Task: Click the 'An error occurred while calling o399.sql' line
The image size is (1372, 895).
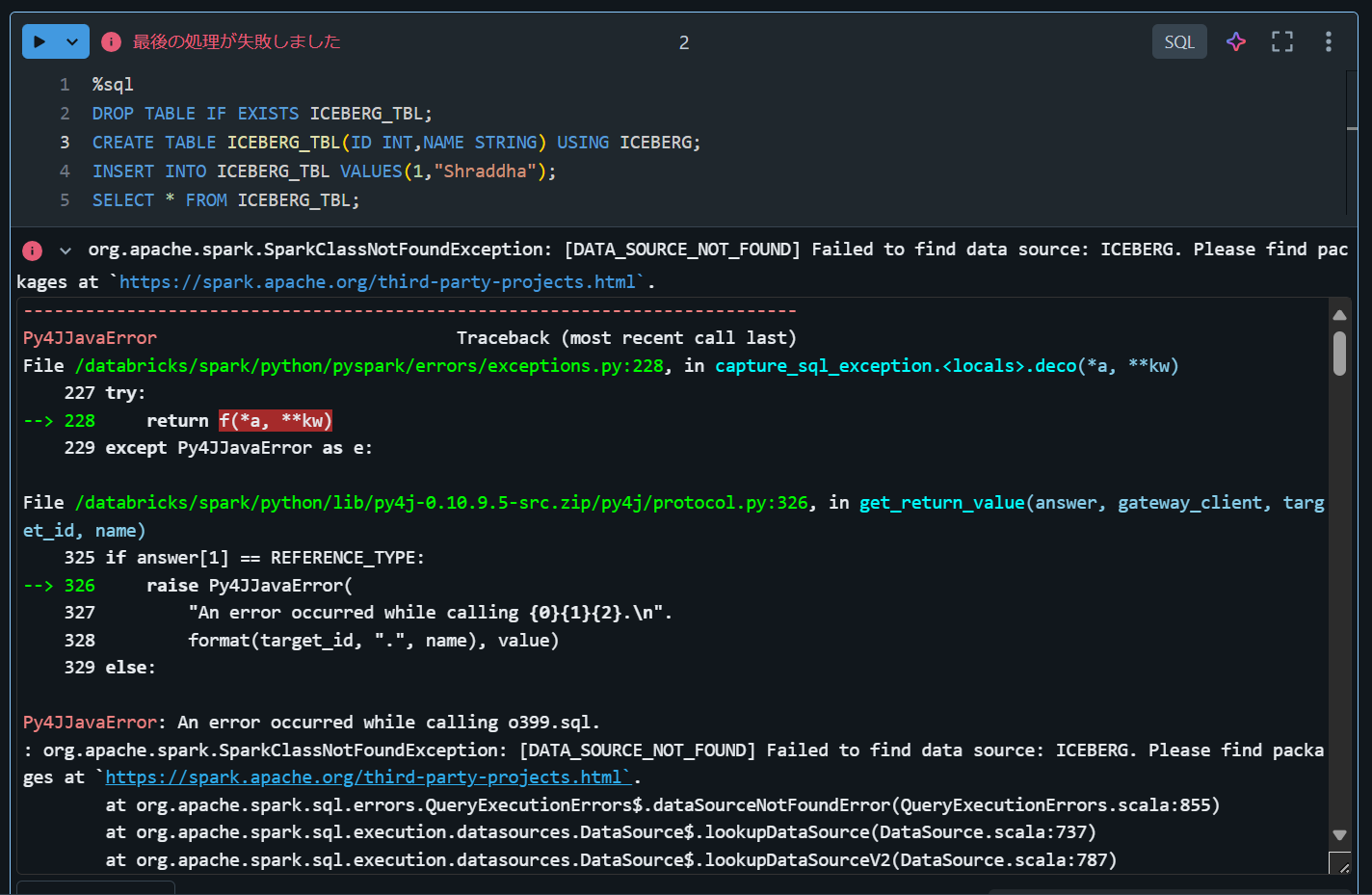Action: pyautogui.click(x=311, y=723)
